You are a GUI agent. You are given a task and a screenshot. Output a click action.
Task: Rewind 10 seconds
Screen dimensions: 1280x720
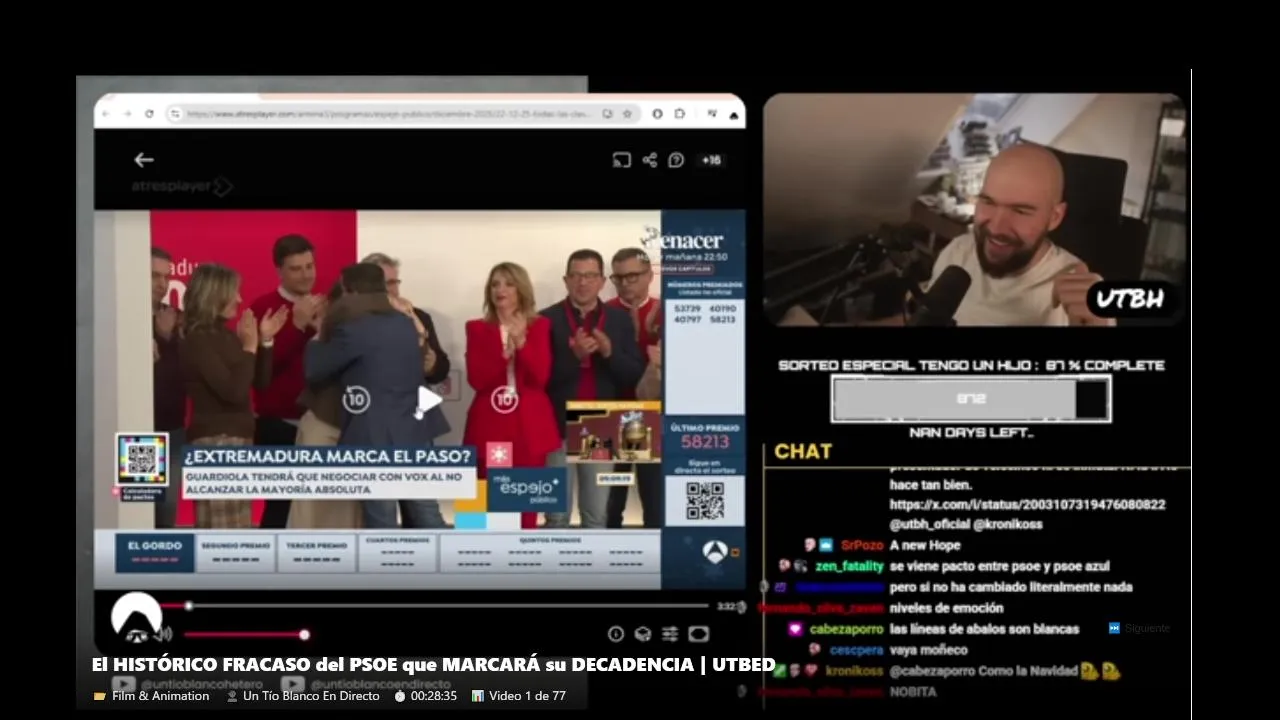355,401
